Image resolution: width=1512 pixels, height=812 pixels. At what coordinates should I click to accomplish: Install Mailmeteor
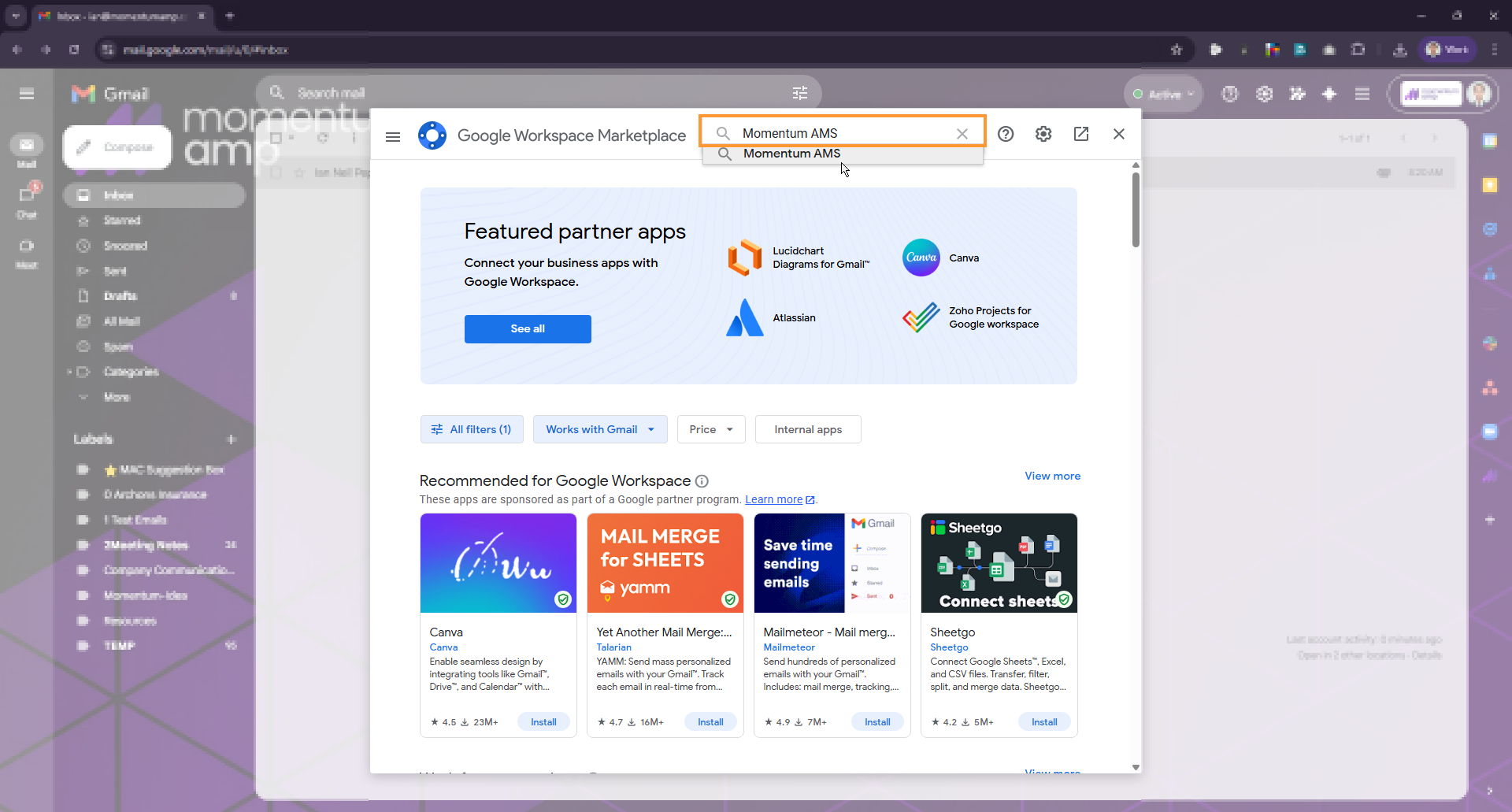click(x=877, y=721)
